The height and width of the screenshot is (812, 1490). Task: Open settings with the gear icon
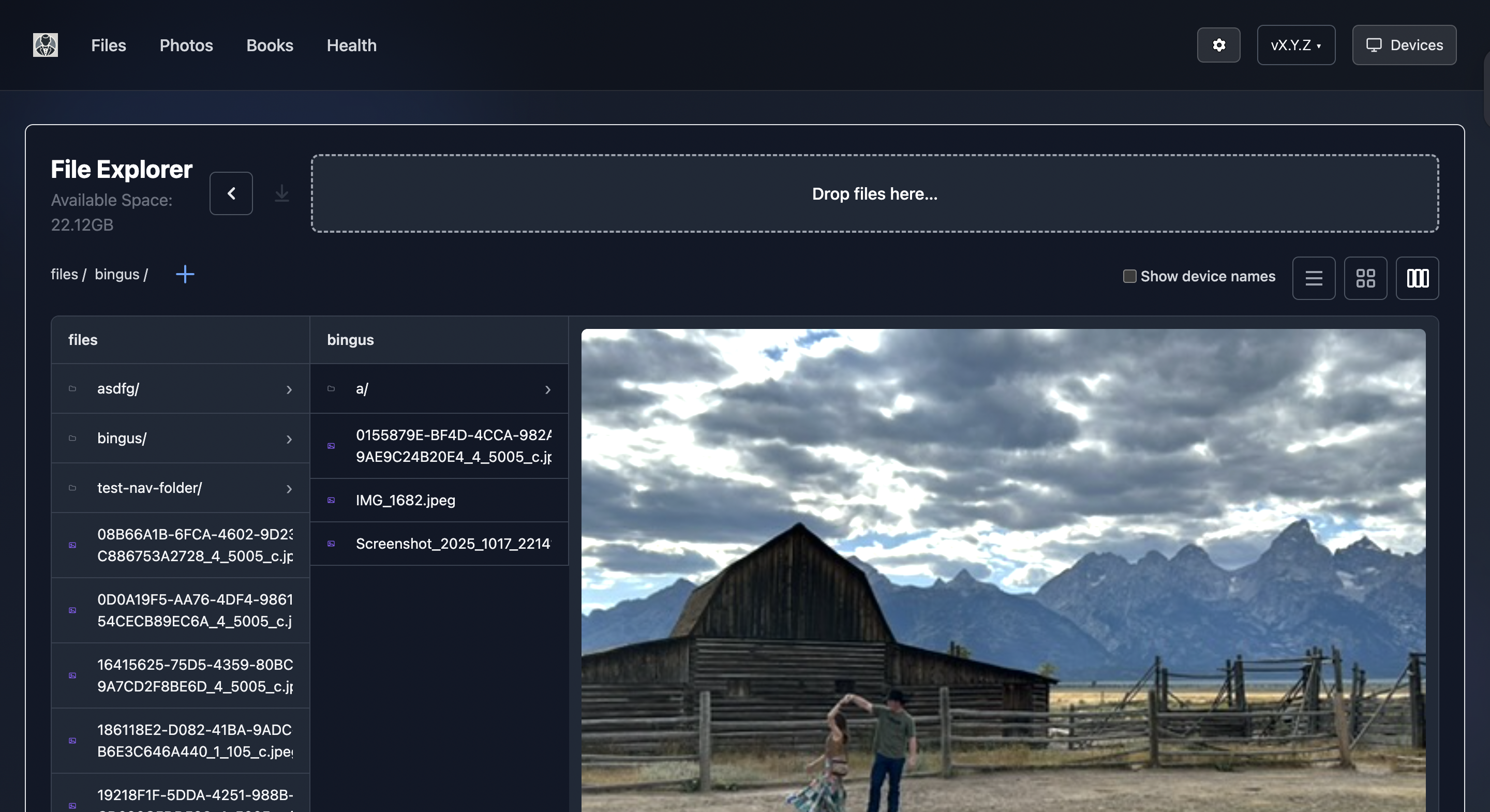pos(1218,45)
